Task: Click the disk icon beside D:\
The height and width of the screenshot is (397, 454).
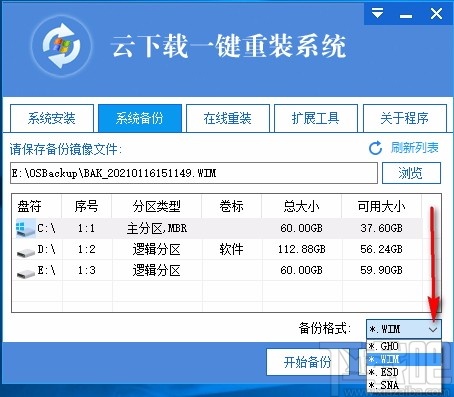Action: [x=26, y=252]
